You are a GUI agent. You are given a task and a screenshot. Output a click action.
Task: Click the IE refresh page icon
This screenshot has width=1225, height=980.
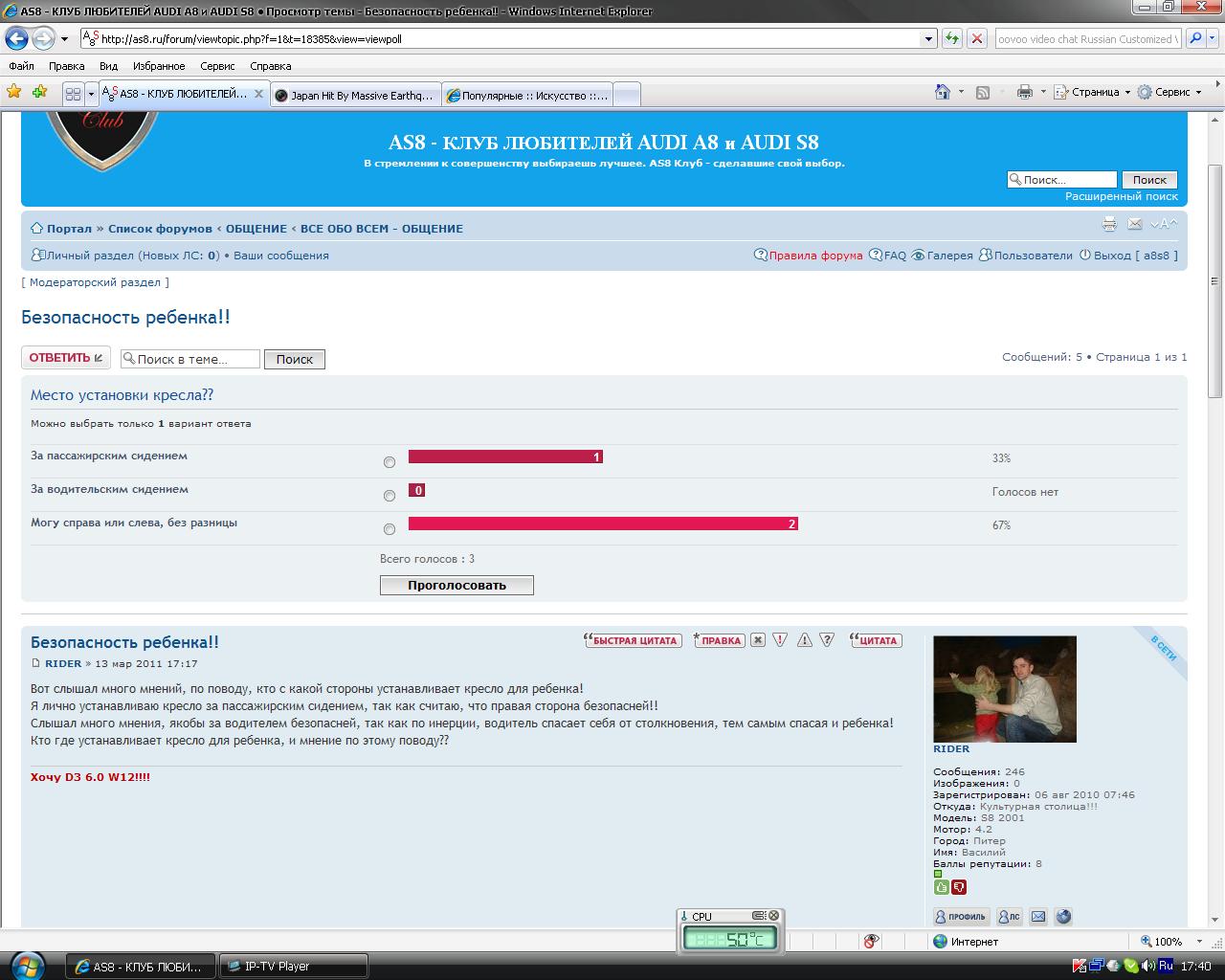click(x=952, y=39)
